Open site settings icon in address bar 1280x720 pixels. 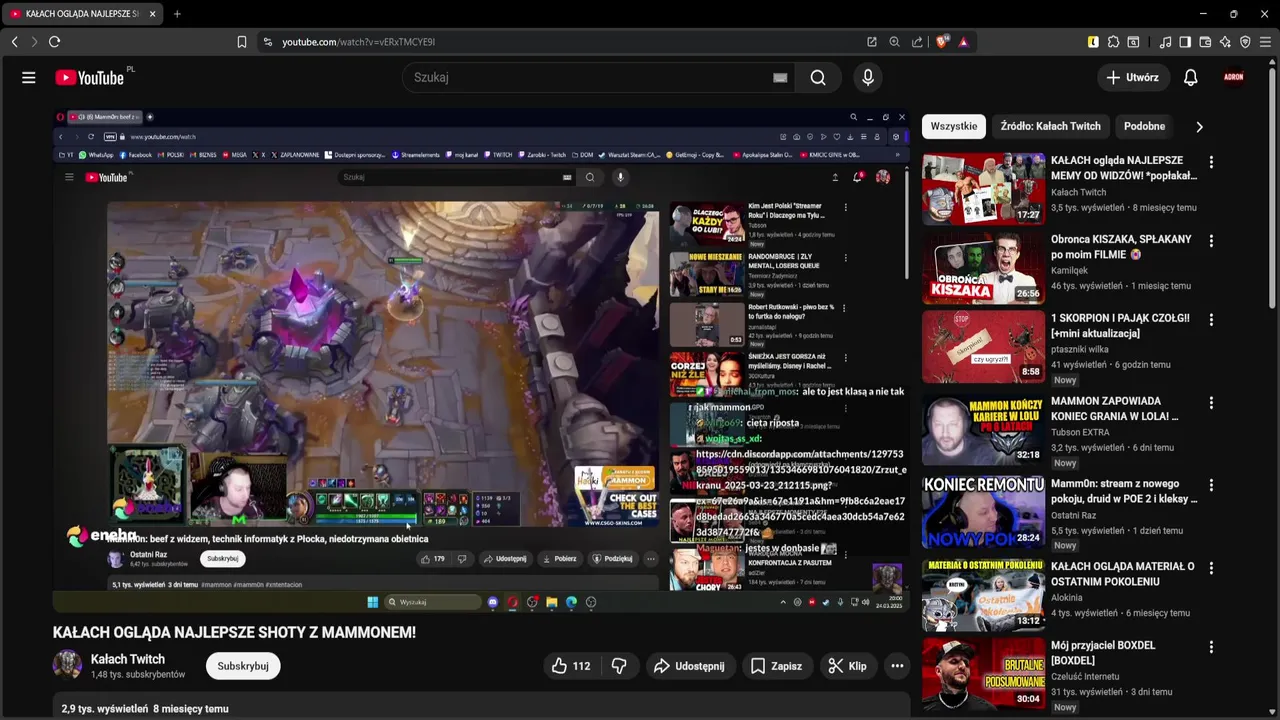267,42
